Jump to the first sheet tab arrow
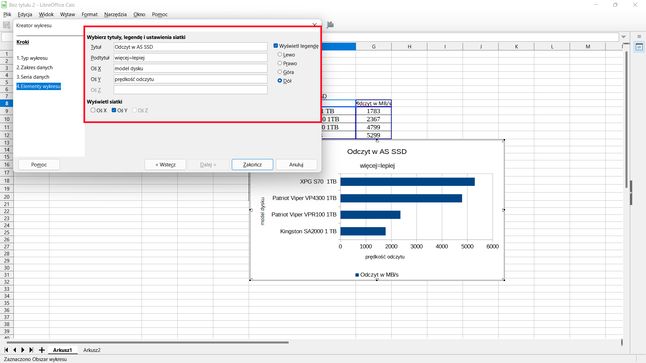Image resolution: width=646 pixels, height=363 pixels. point(6,350)
